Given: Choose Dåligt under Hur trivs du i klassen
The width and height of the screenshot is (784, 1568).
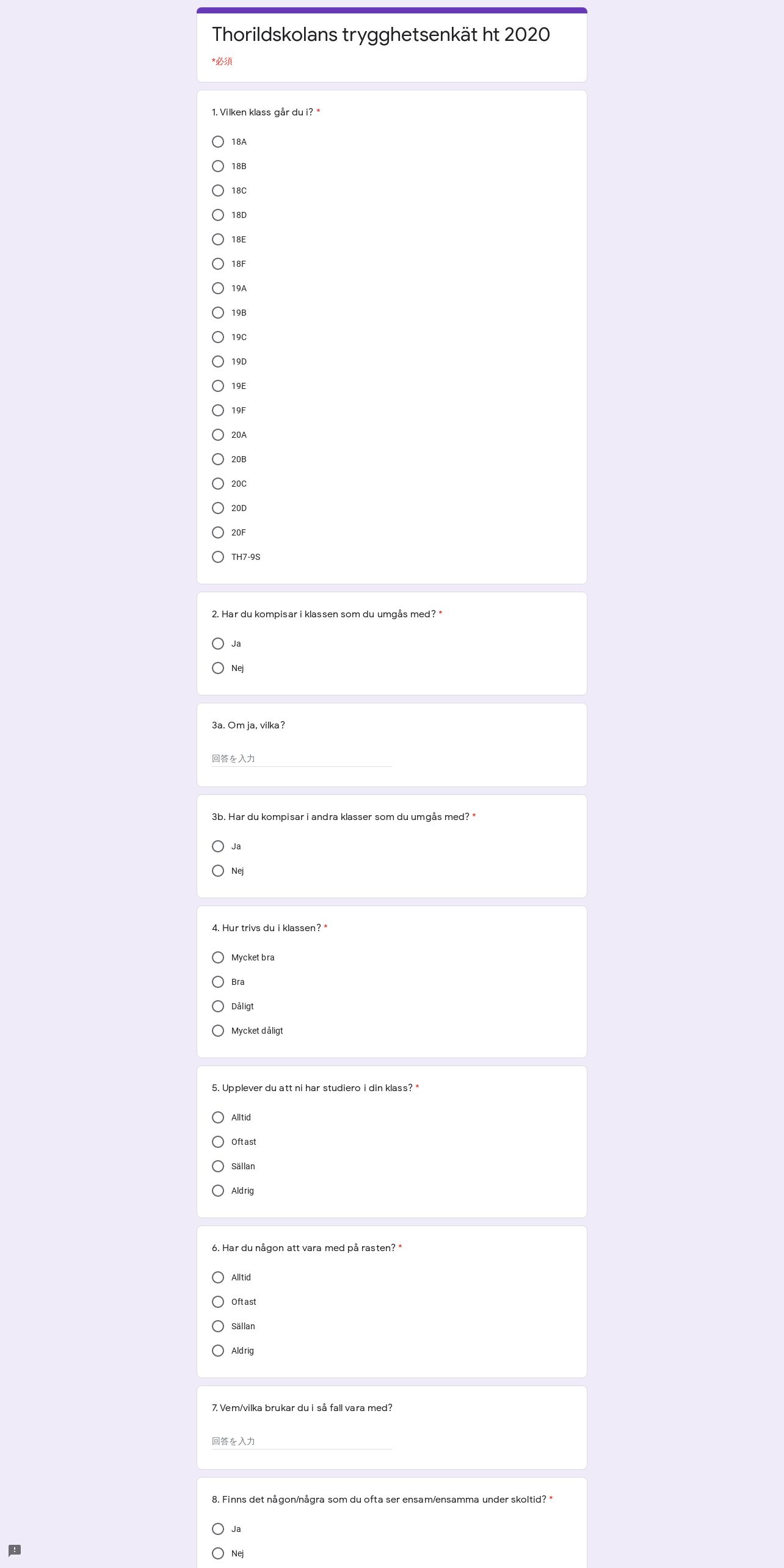Looking at the screenshot, I should 218,1006.
